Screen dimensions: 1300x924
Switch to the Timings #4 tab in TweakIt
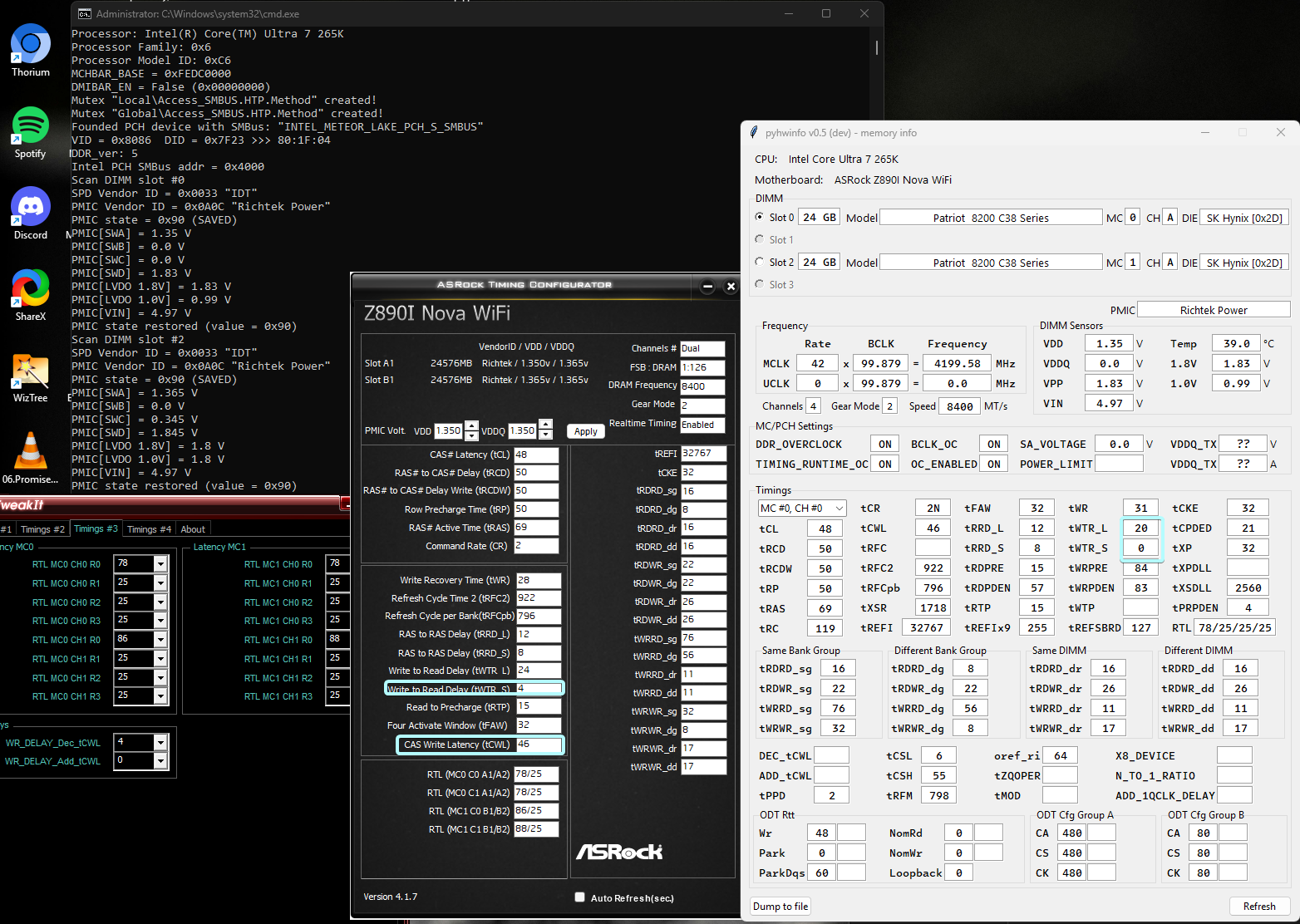(x=149, y=529)
